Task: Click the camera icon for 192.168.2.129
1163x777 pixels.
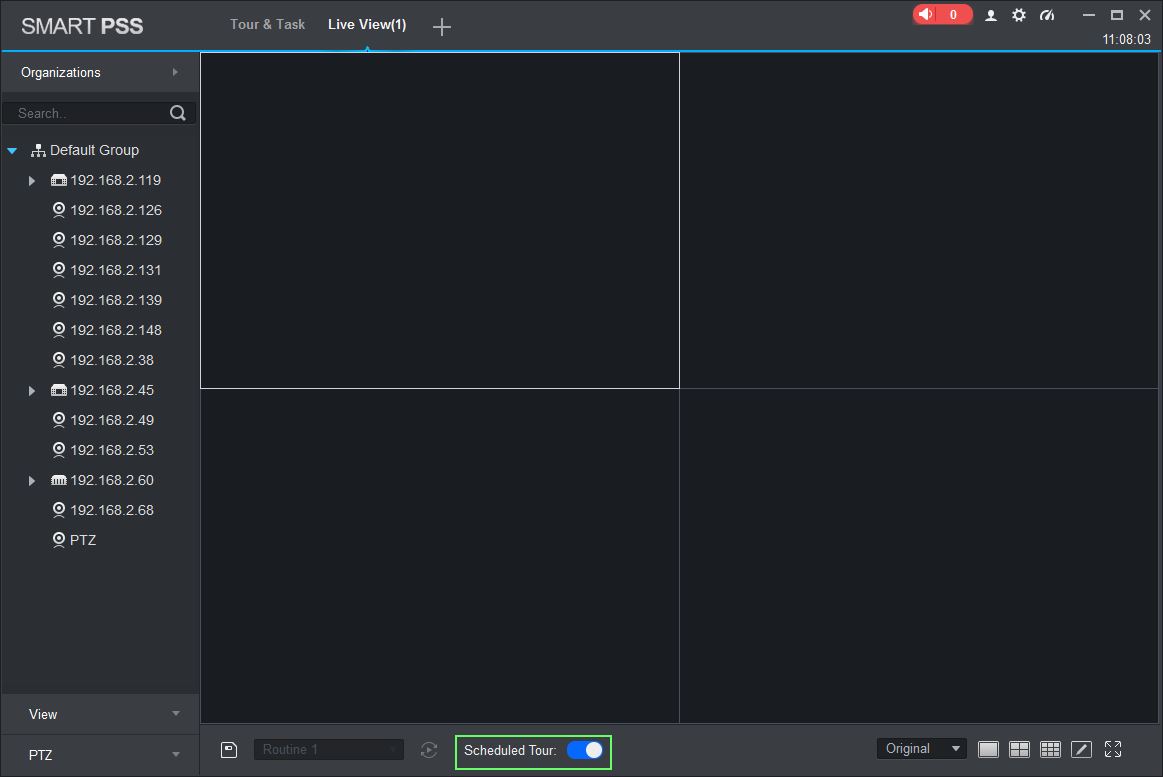Action: pyautogui.click(x=59, y=239)
